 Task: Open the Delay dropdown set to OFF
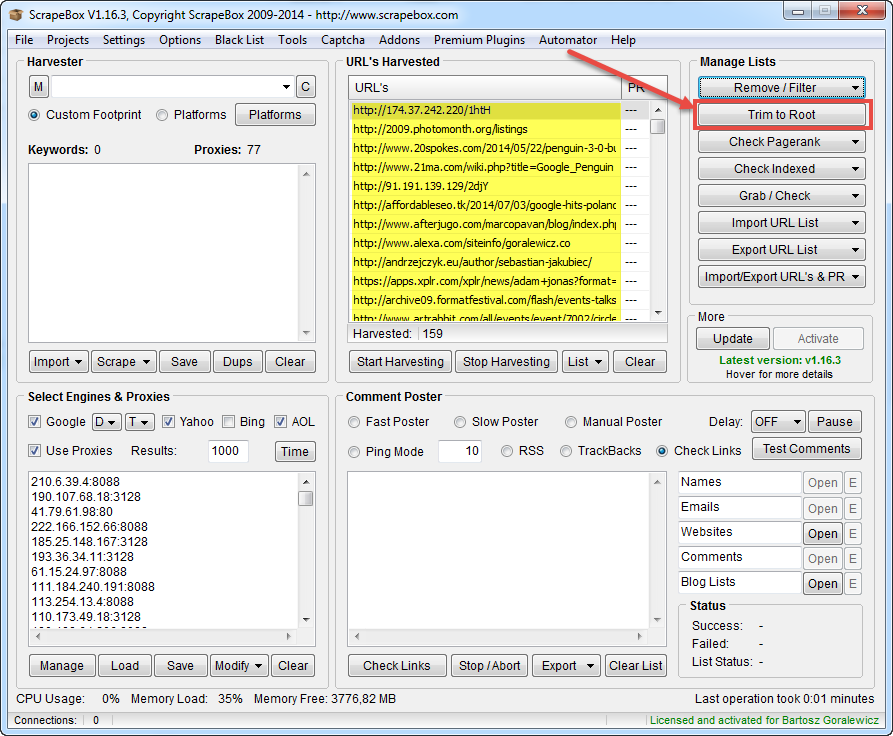point(778,421)
